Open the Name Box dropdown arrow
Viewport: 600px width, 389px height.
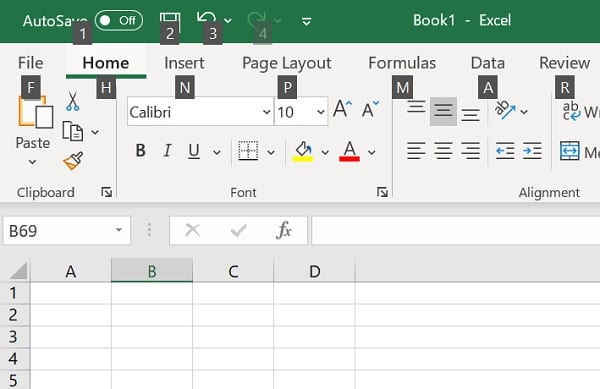click(x=119, y=230)
